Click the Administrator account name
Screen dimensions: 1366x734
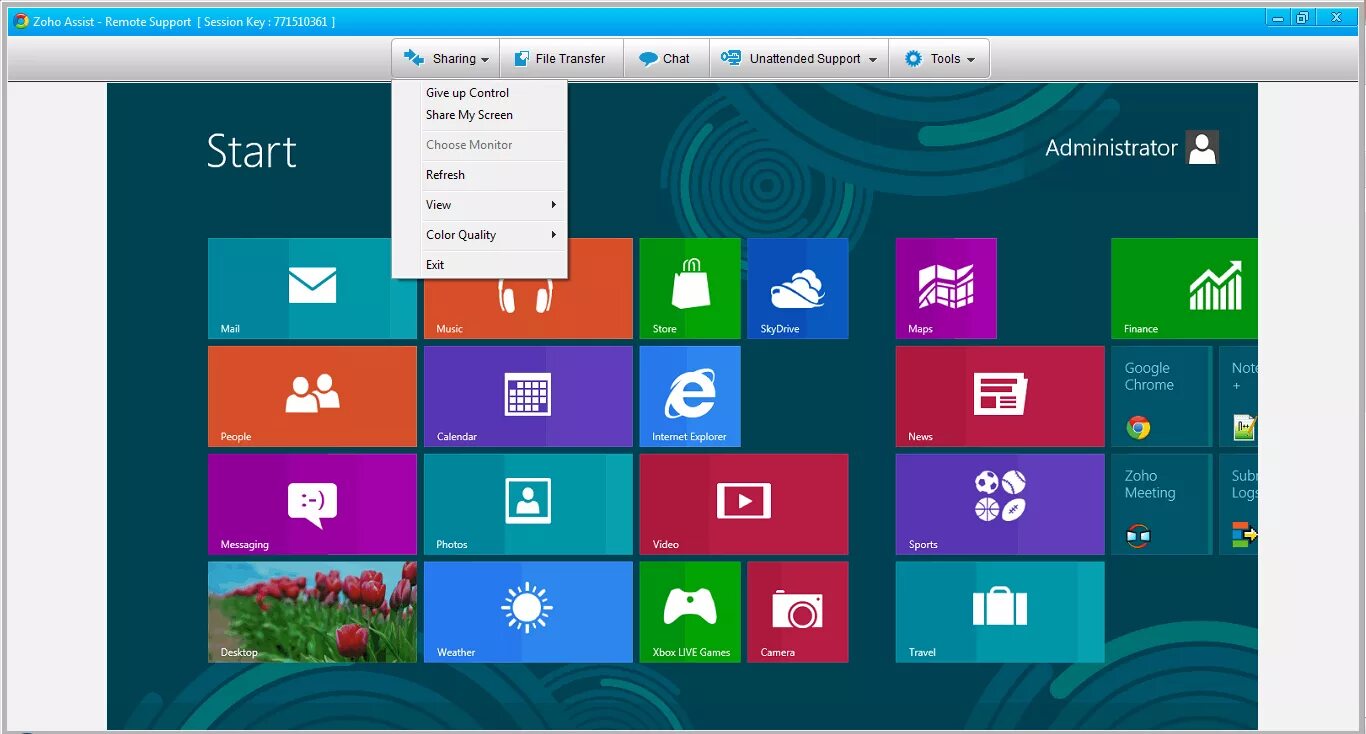point(1111,148)
